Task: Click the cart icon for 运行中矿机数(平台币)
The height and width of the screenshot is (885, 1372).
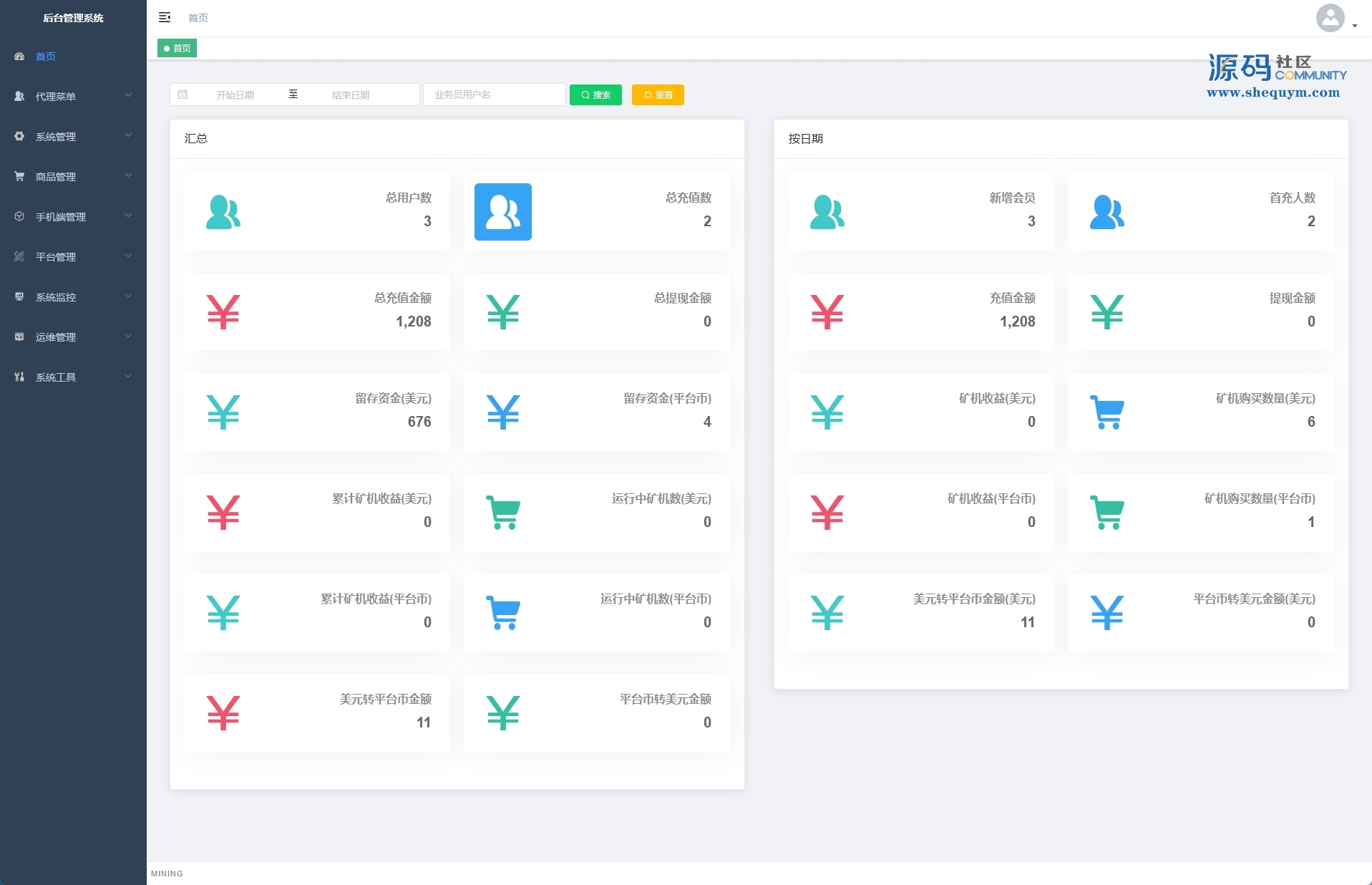Action: (x=502, y=613)
